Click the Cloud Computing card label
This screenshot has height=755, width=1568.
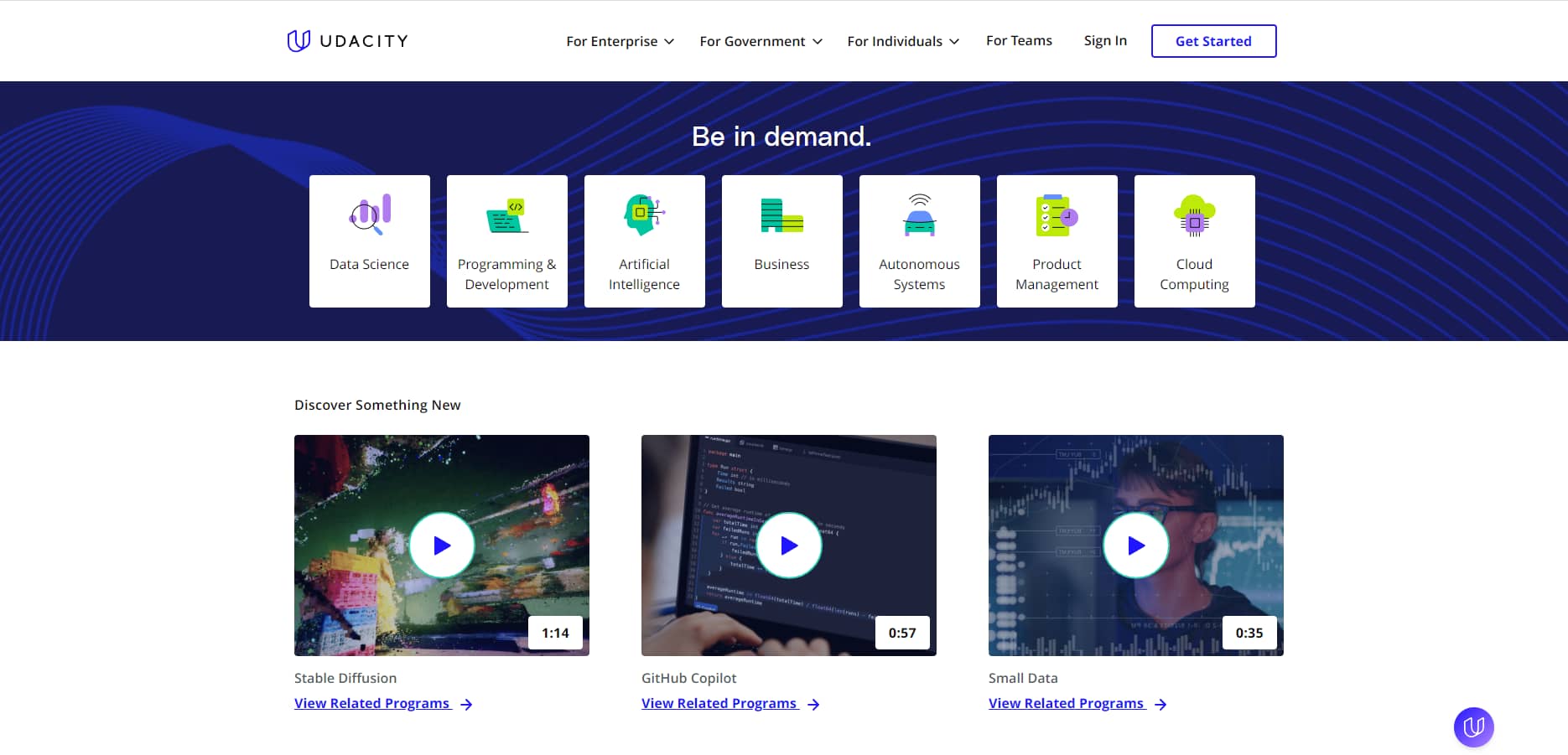tap(1194, 274)
